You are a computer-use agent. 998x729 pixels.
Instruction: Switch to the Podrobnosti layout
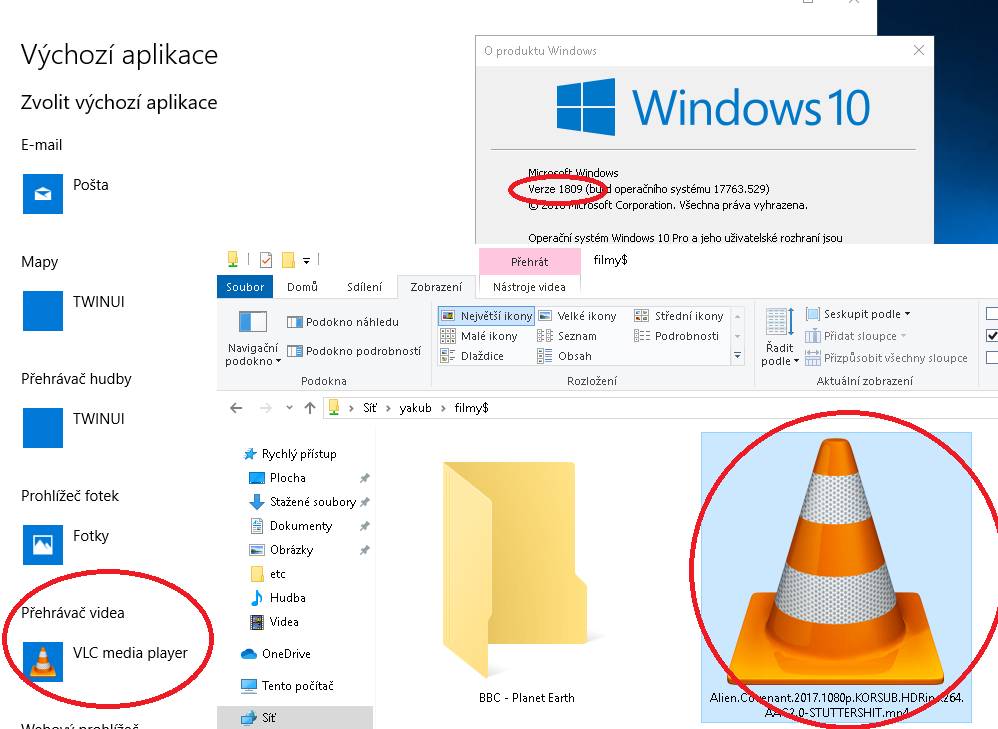coord(677,336)
